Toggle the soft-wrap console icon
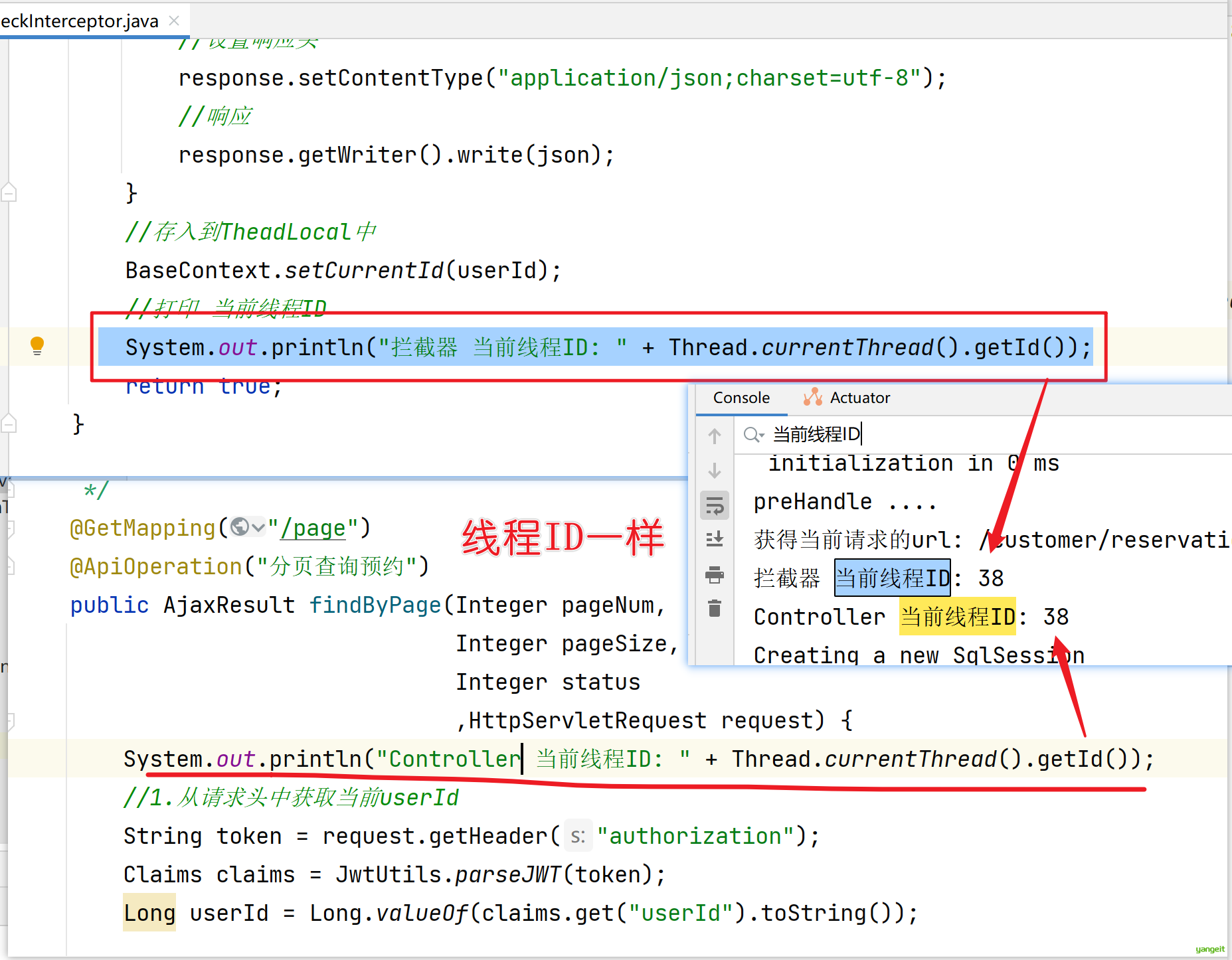Screen dimensions: 1232x960 715,506
